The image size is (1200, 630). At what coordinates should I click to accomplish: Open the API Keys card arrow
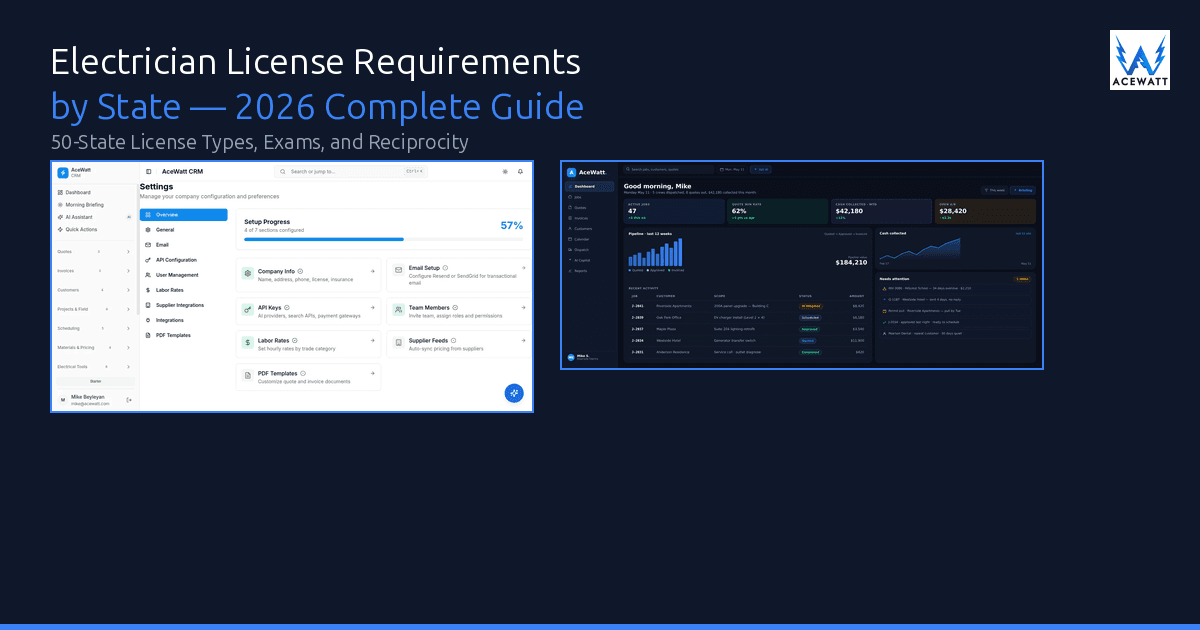click(372, 308)
